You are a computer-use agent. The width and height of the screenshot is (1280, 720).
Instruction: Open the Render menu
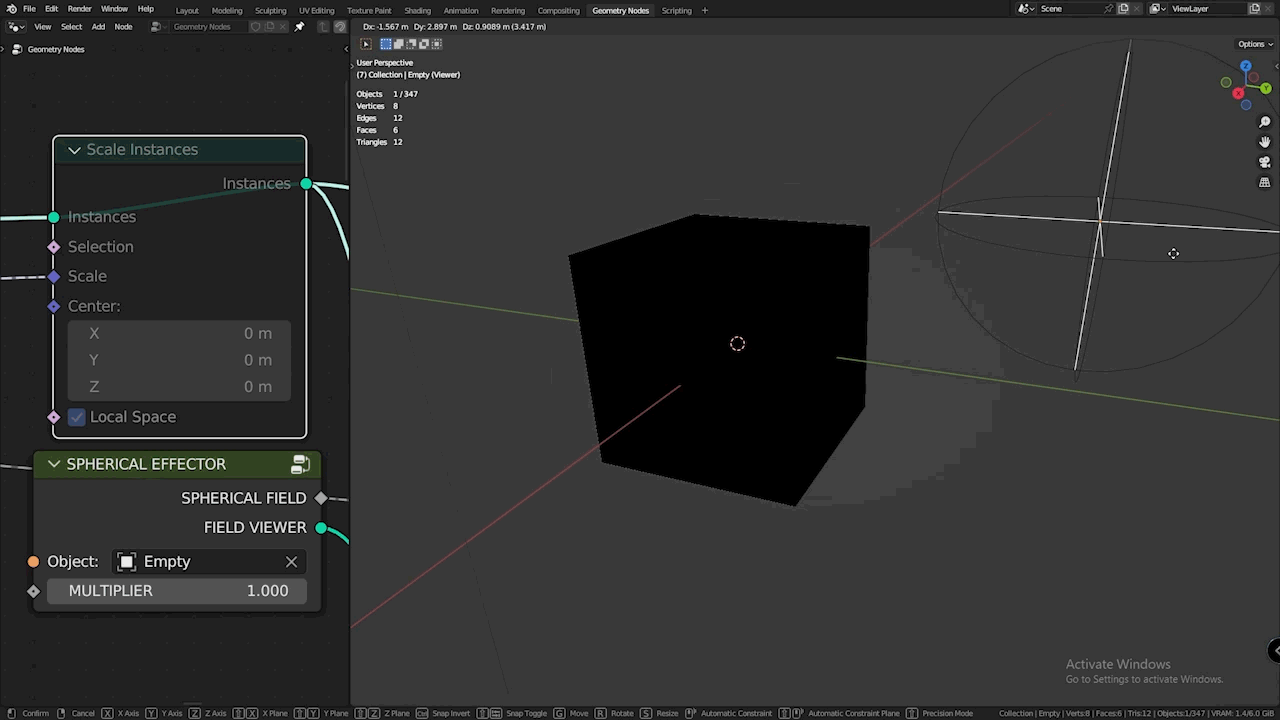(80, 9)
